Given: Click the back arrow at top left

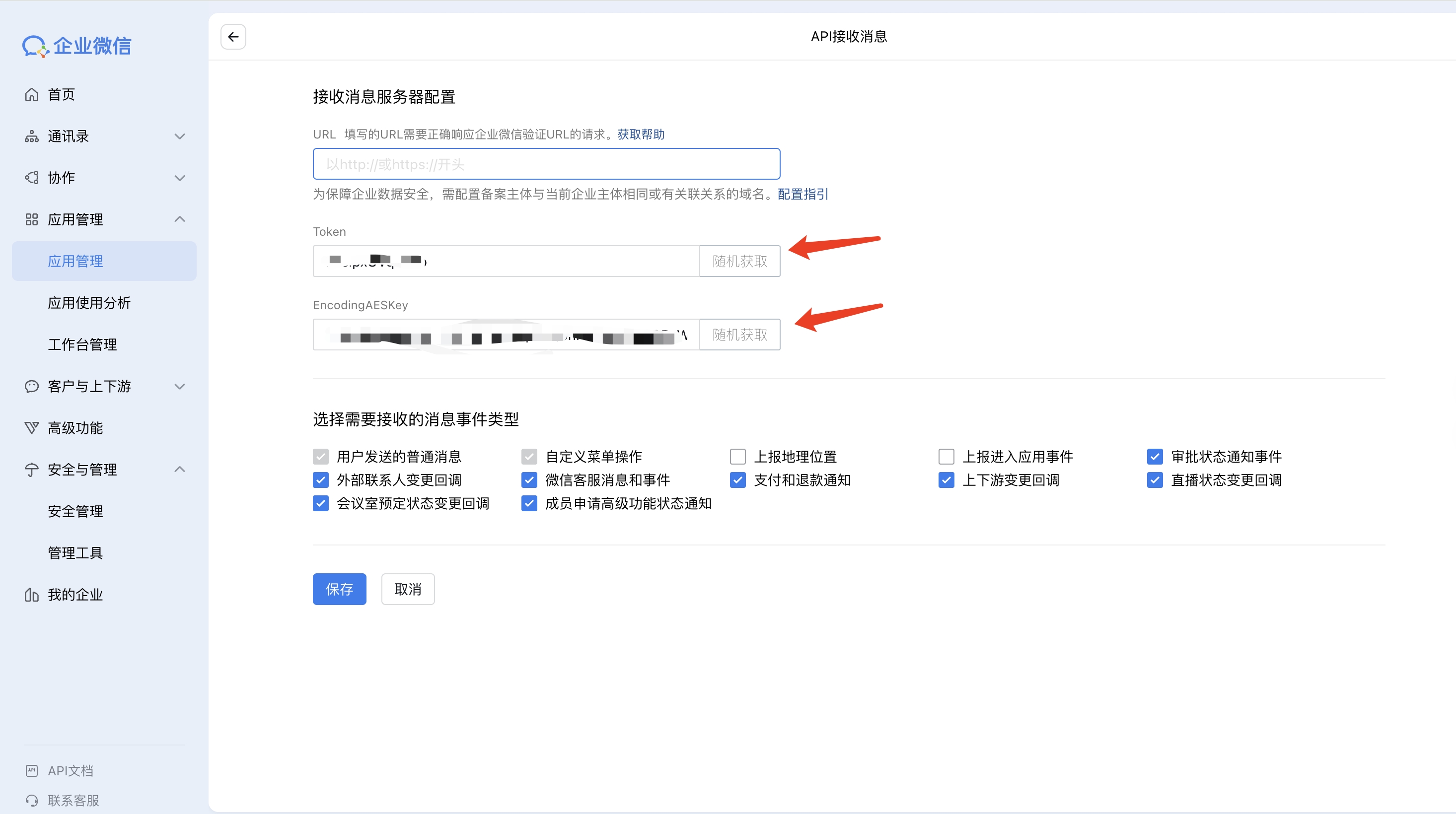Looking at the screenshot, I should (233, 36).
